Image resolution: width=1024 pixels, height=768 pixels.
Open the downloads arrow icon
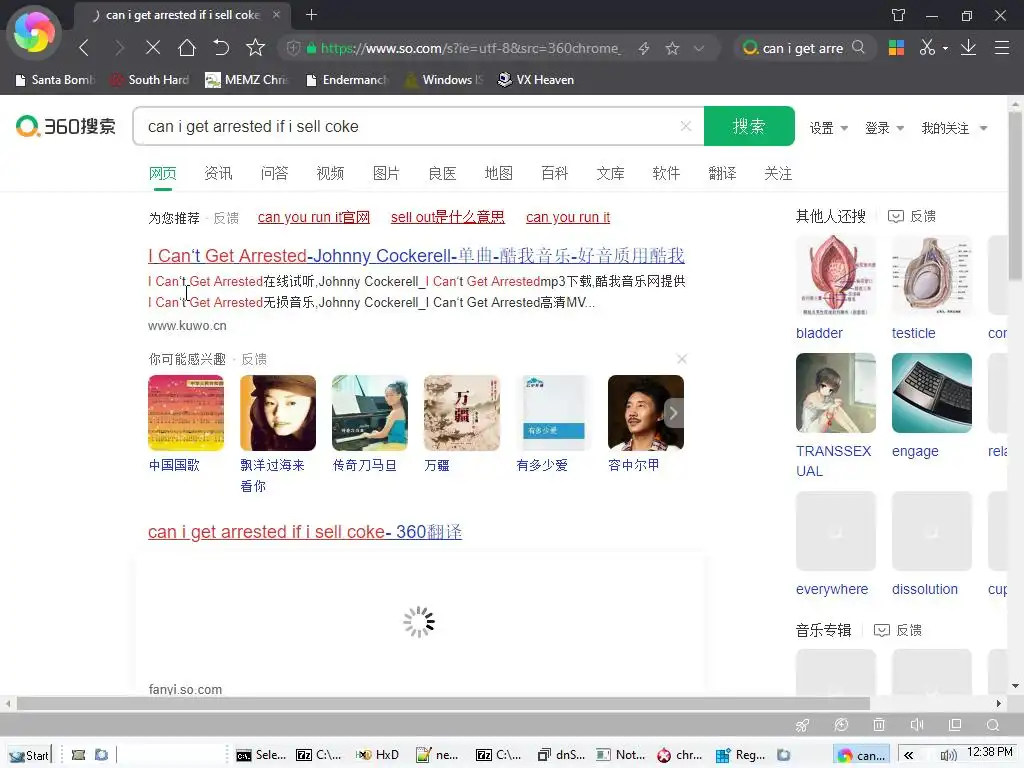pyautogui.click(x=968, y=48)
